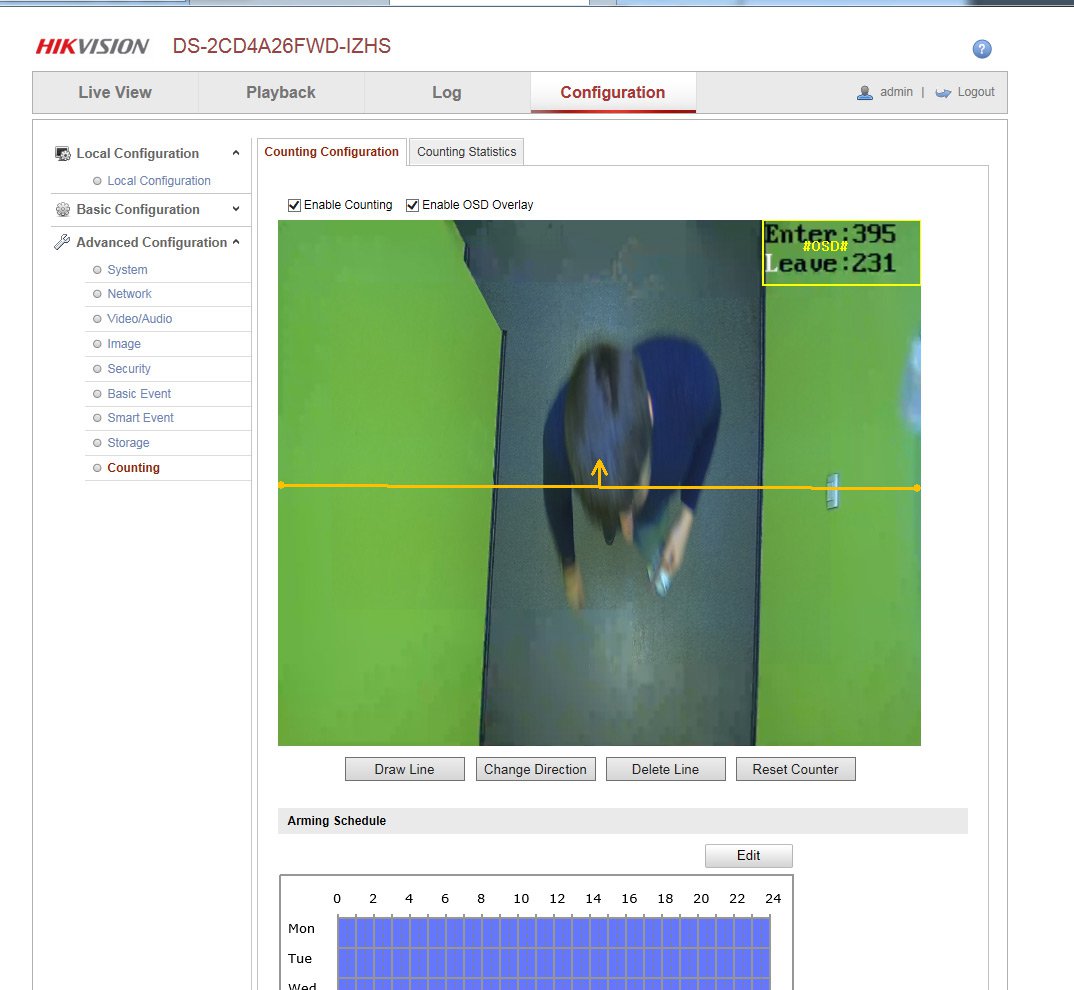Click the Local Configuration monitor icon
The image size is (1074, 990).
pyautogui.click(x=63, y=153)
